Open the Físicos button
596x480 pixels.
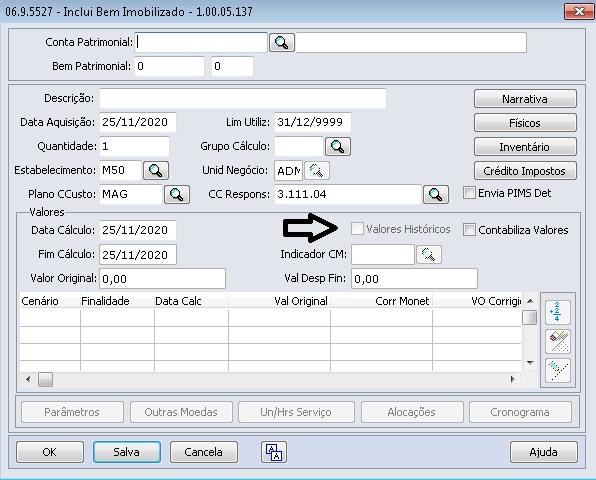pyautogui.click(x=525, y=123)
